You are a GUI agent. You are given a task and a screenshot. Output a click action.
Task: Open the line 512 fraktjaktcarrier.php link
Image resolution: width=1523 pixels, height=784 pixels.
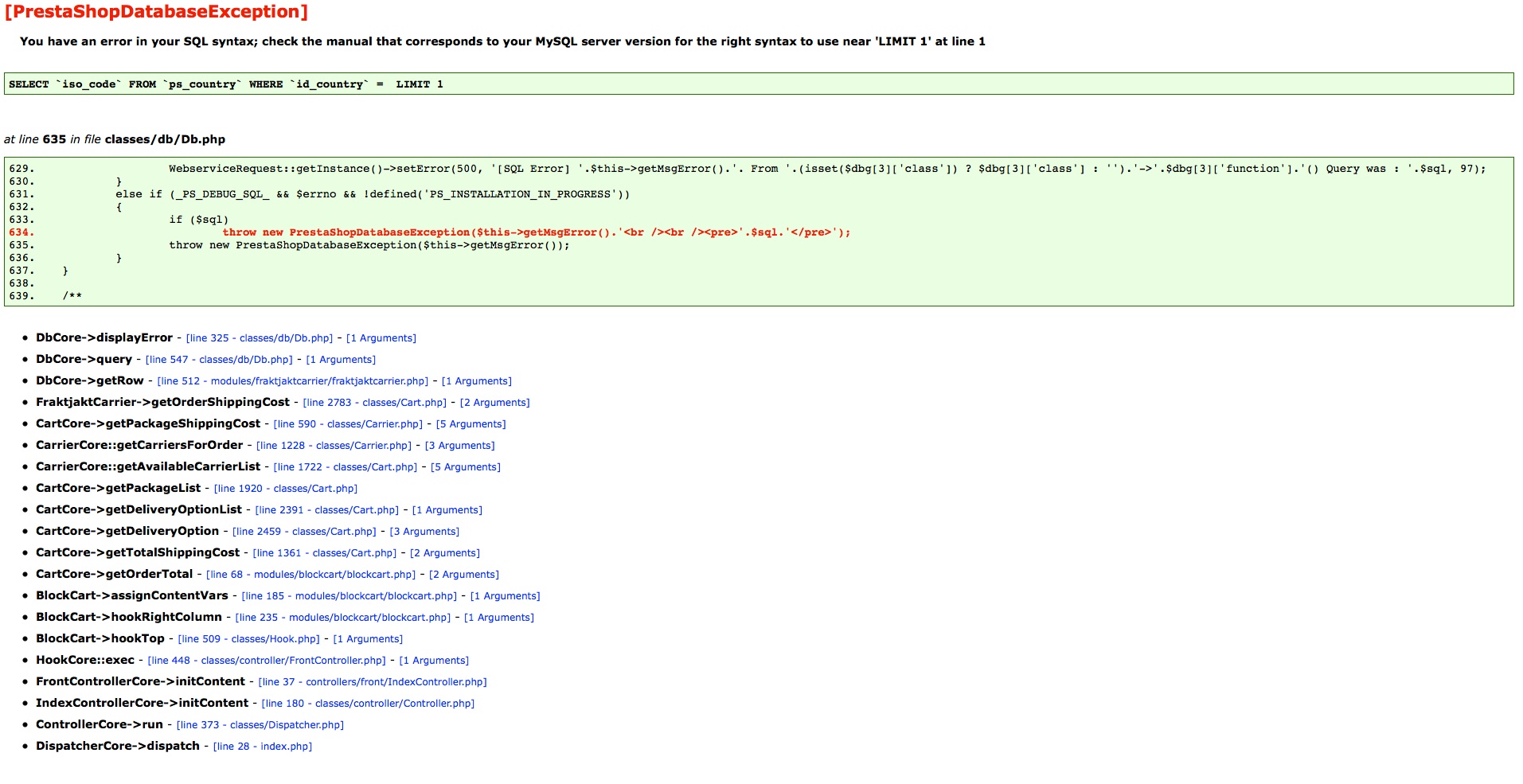click(x=293, y=381)
